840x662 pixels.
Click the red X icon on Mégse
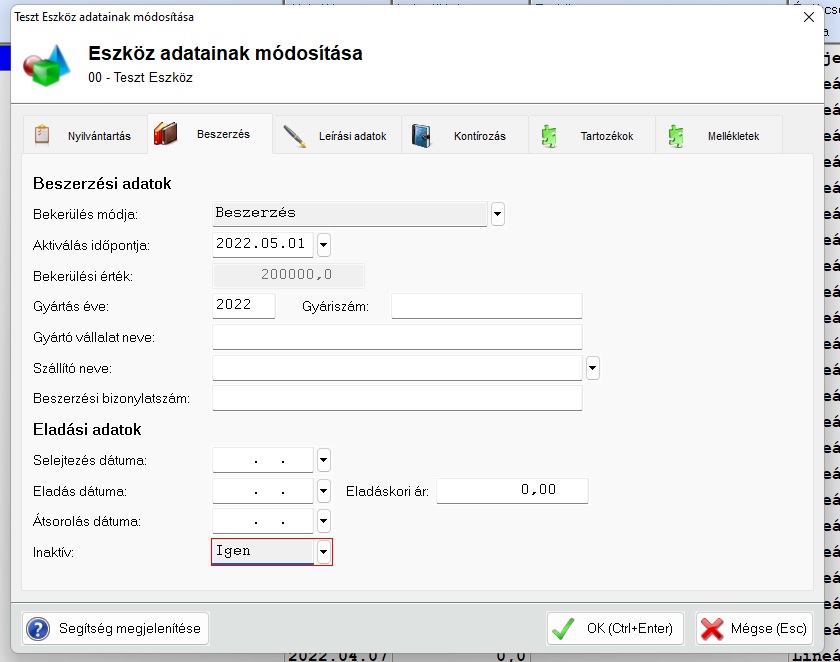click(713, 629)
